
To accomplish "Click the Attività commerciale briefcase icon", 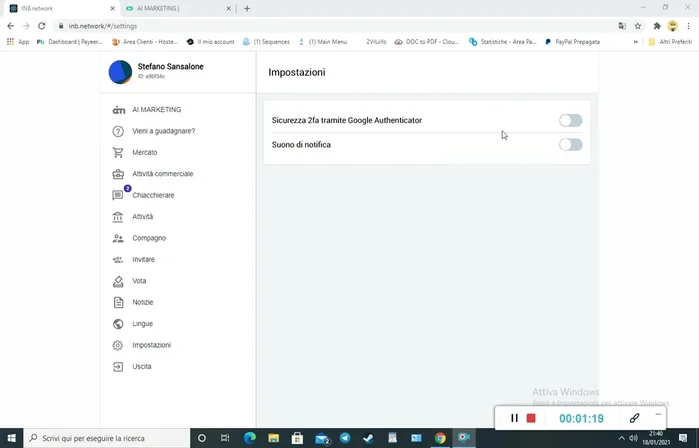I will 118,174.
